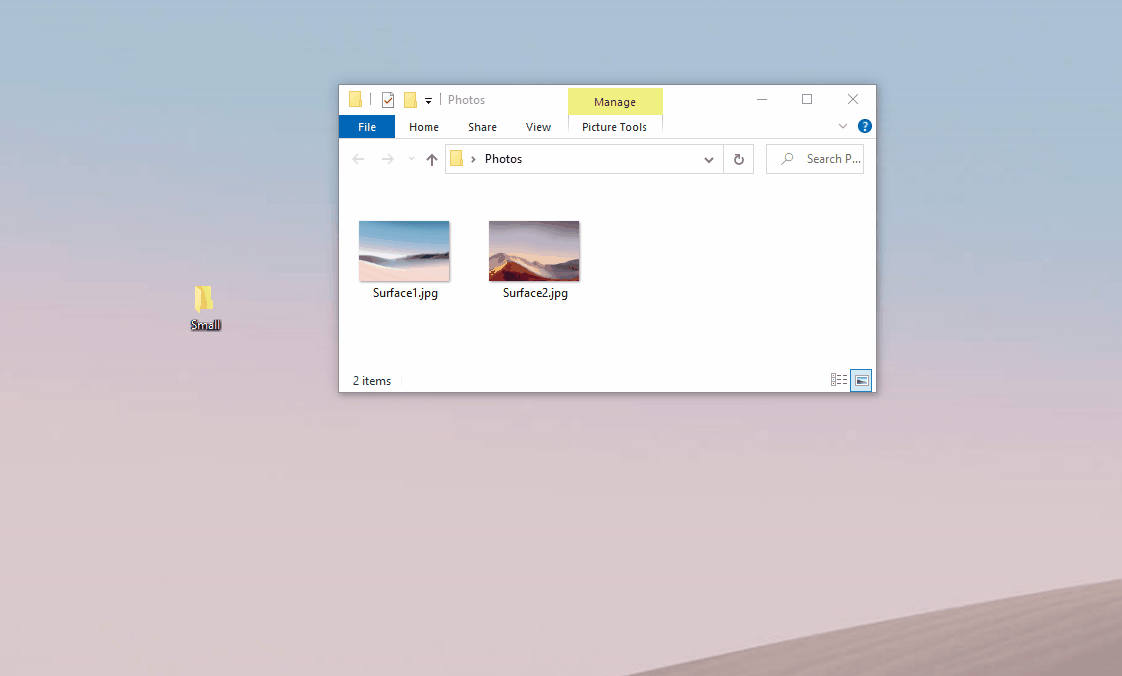
Task: Open the File menu
Action: tap(366, 127)
